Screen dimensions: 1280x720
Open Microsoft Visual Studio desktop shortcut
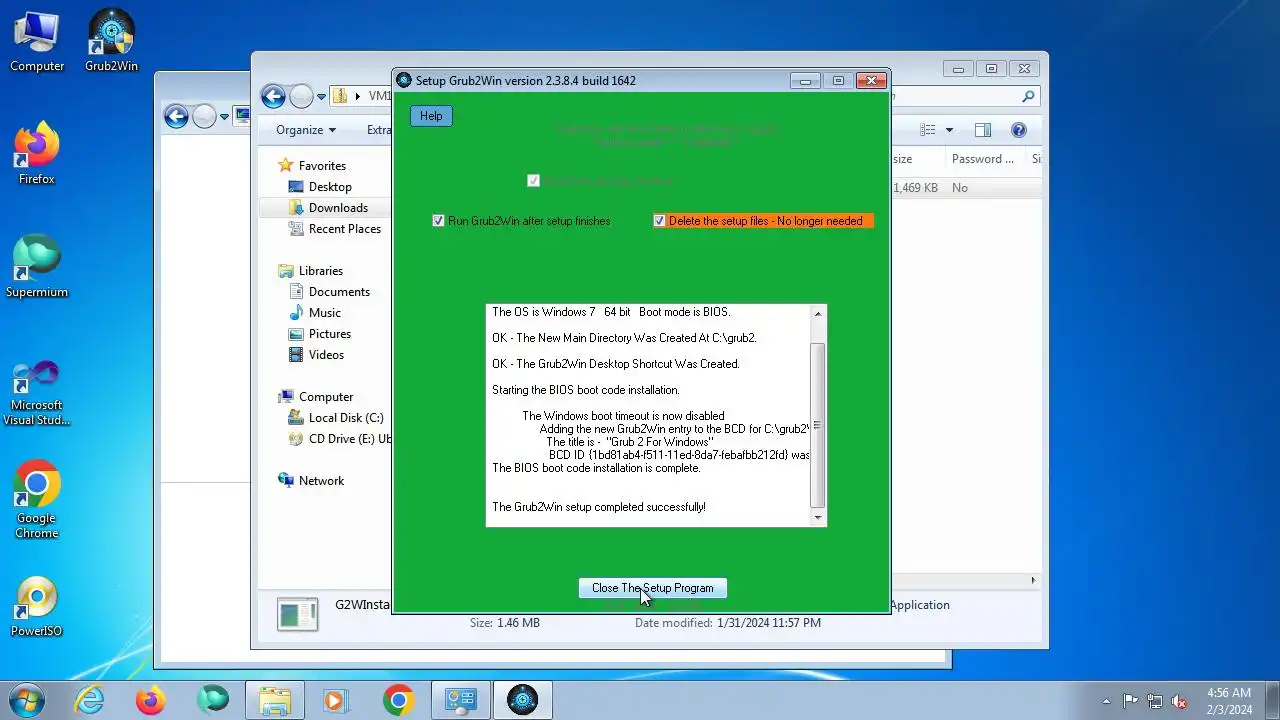click(x=37, y=392)
